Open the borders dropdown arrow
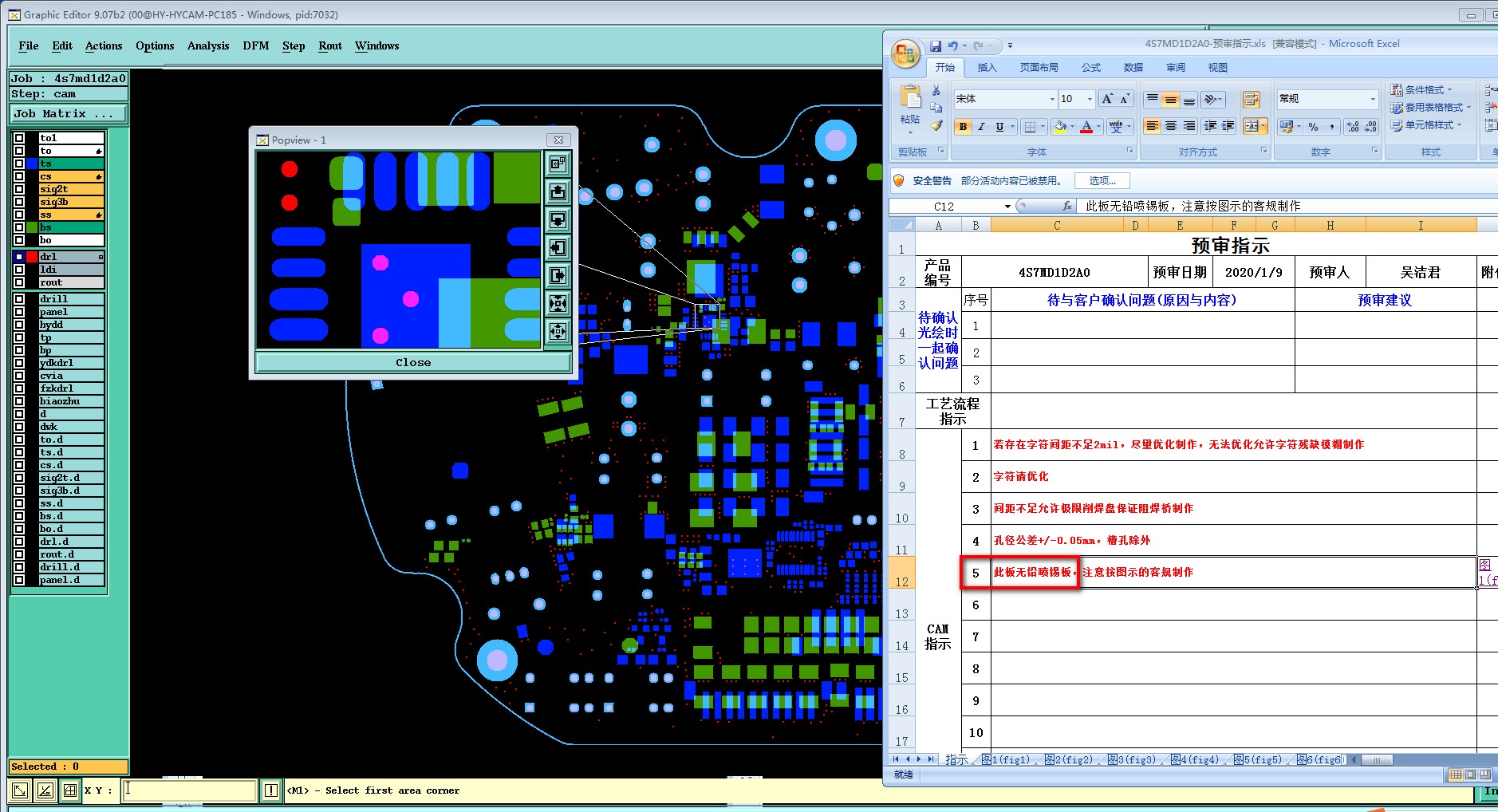 (x=1043, y=127)
